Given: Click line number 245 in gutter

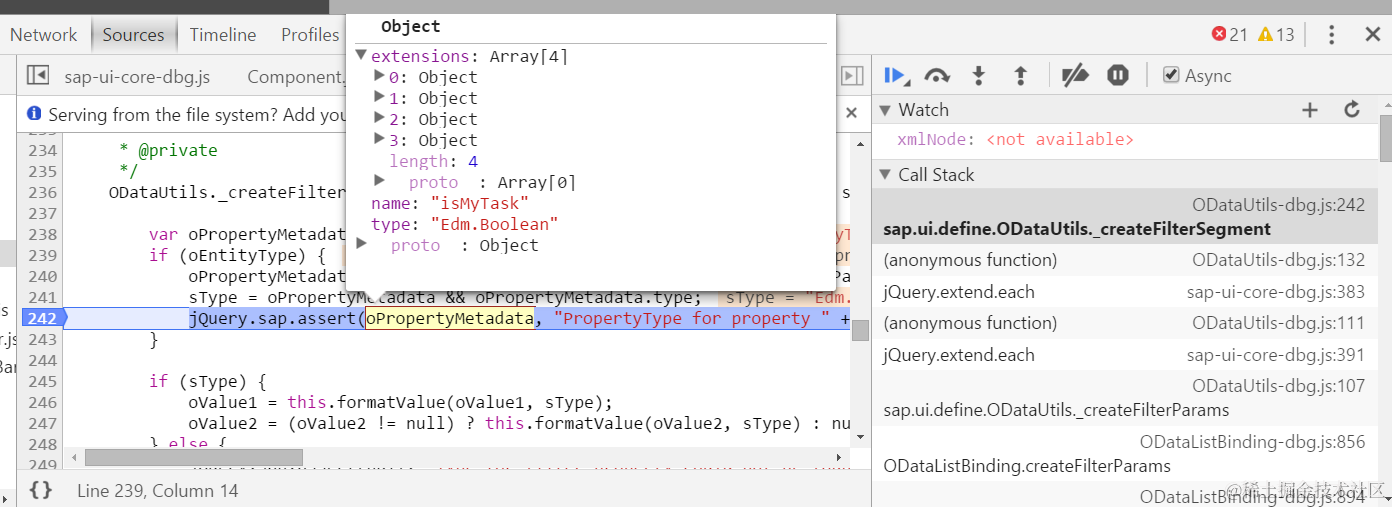Looking at the screenshot, I should (42, 381).
